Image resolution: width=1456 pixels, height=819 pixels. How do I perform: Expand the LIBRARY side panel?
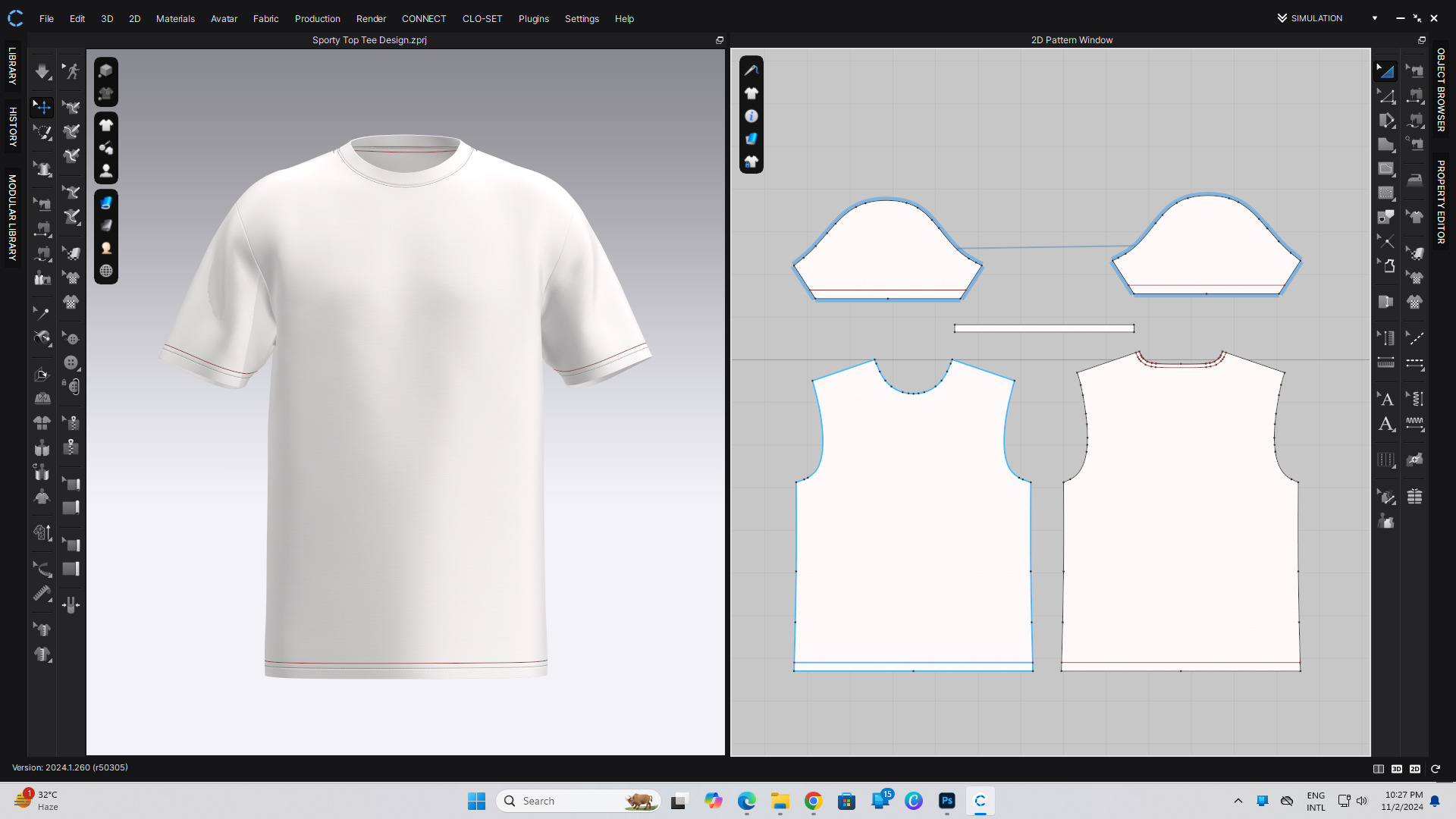tap(12, 66)
